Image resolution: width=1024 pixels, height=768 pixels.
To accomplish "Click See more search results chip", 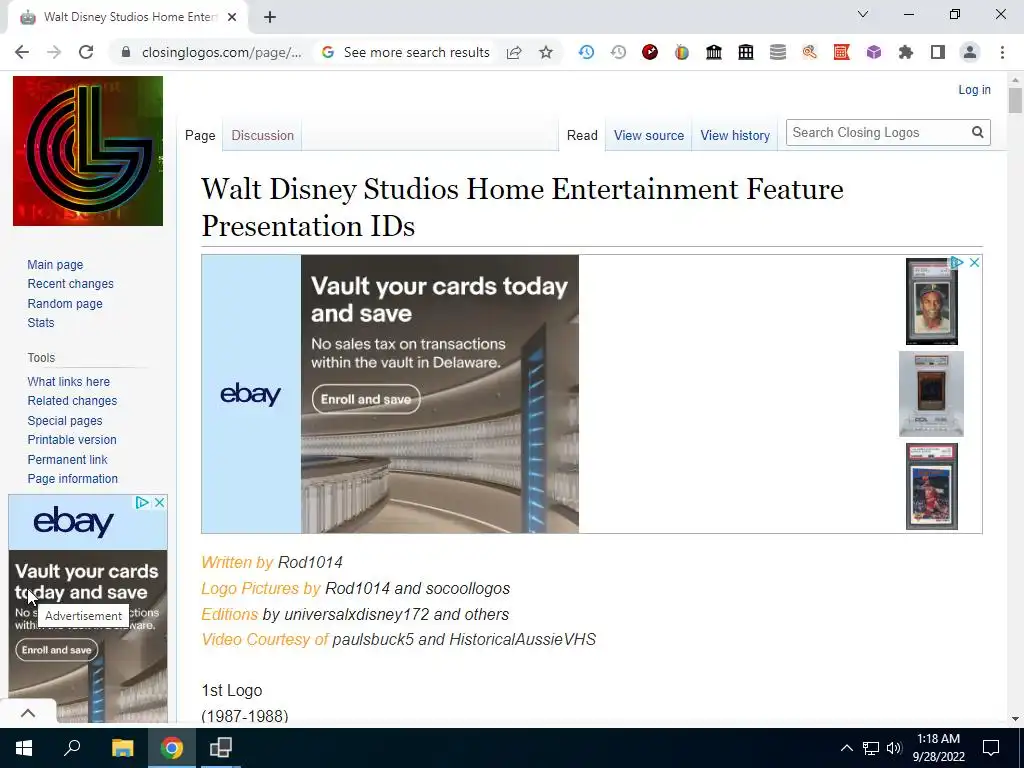I will tap(406, 52).
